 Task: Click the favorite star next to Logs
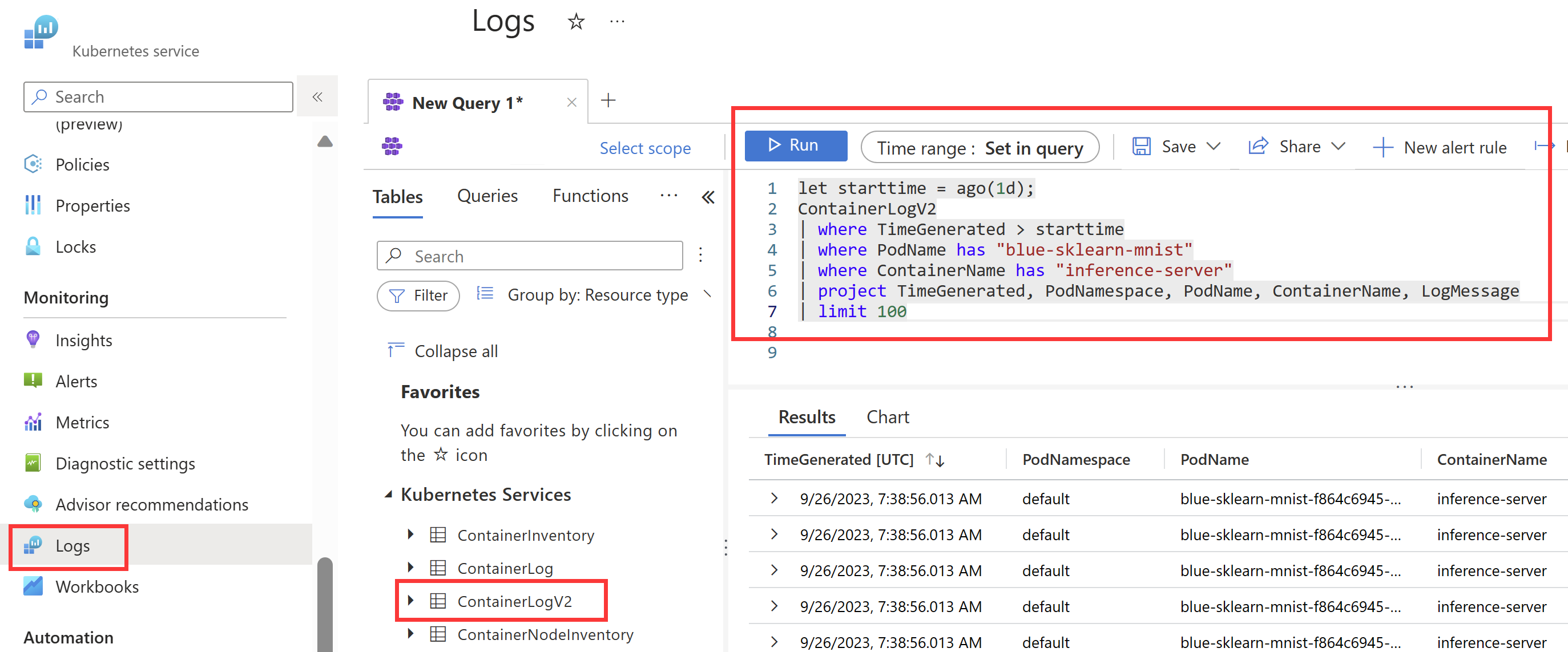pyautogui.click(x=575, y=22)
